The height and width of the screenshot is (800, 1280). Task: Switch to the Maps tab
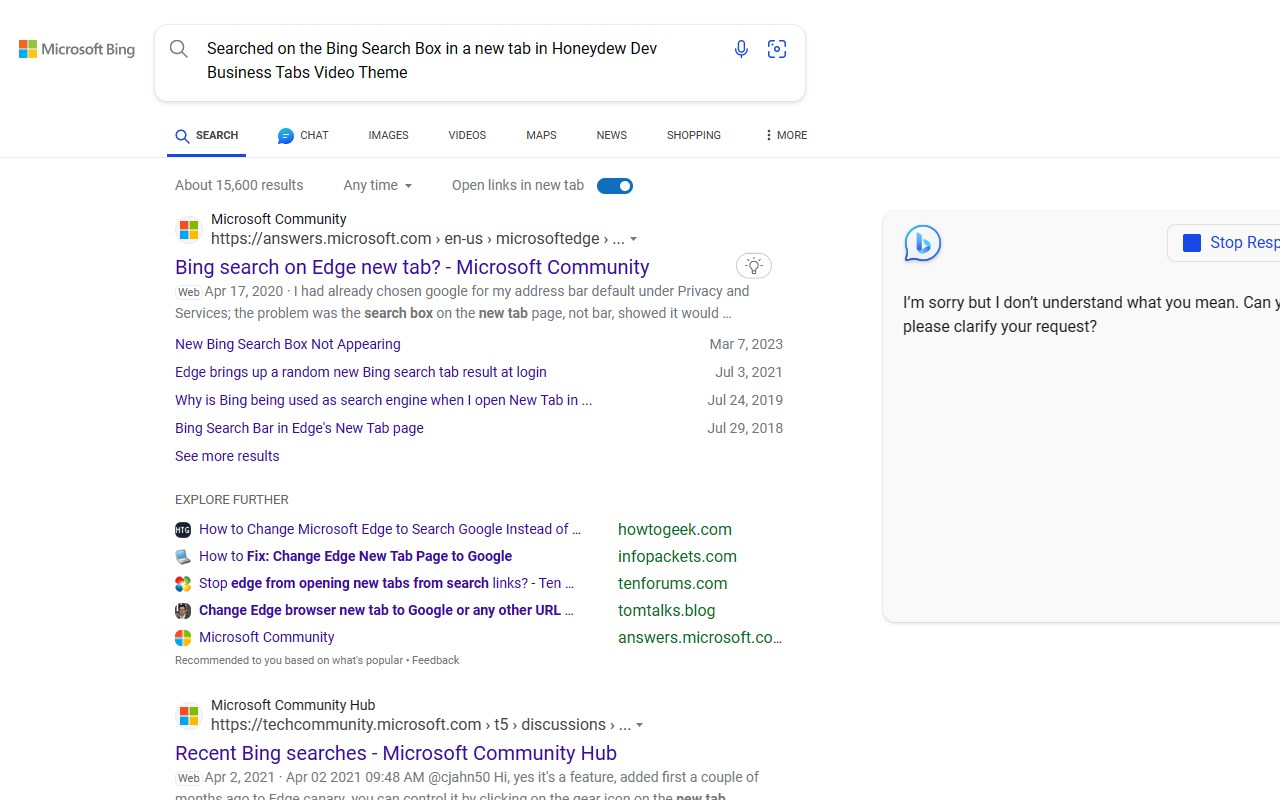[541, 135]
